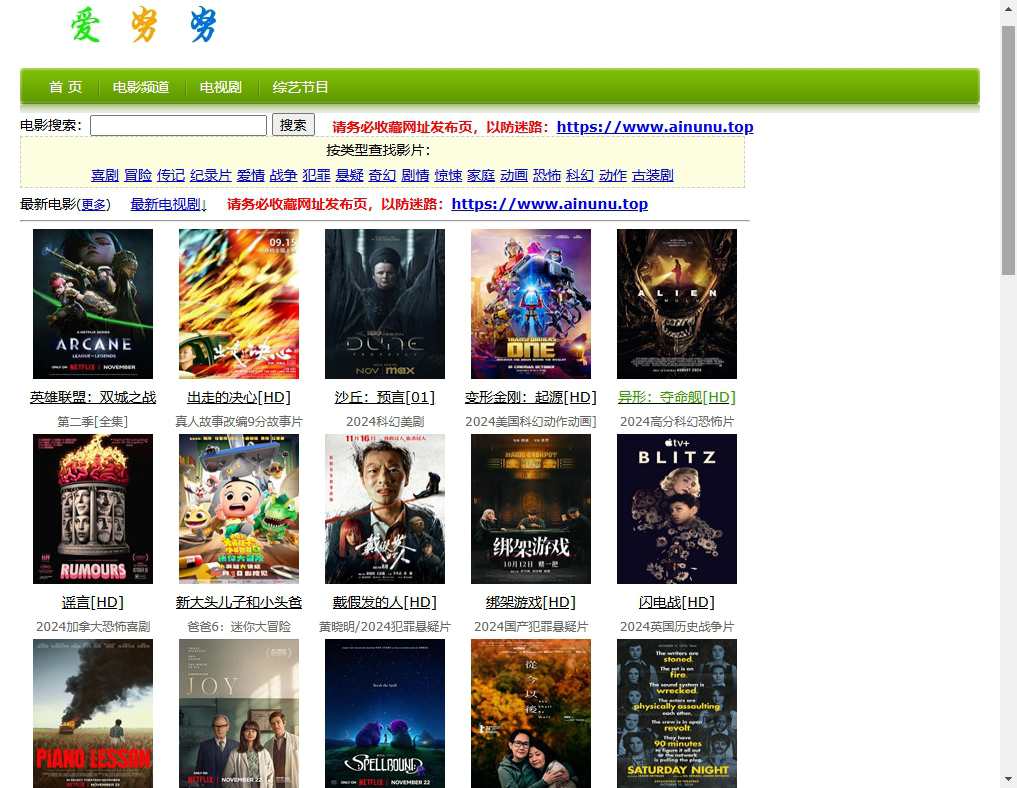Screen dimensions: 1017x788
Task: Open the 戴假发的人 poster thumbnail
Action: click(x=385, y=508)
